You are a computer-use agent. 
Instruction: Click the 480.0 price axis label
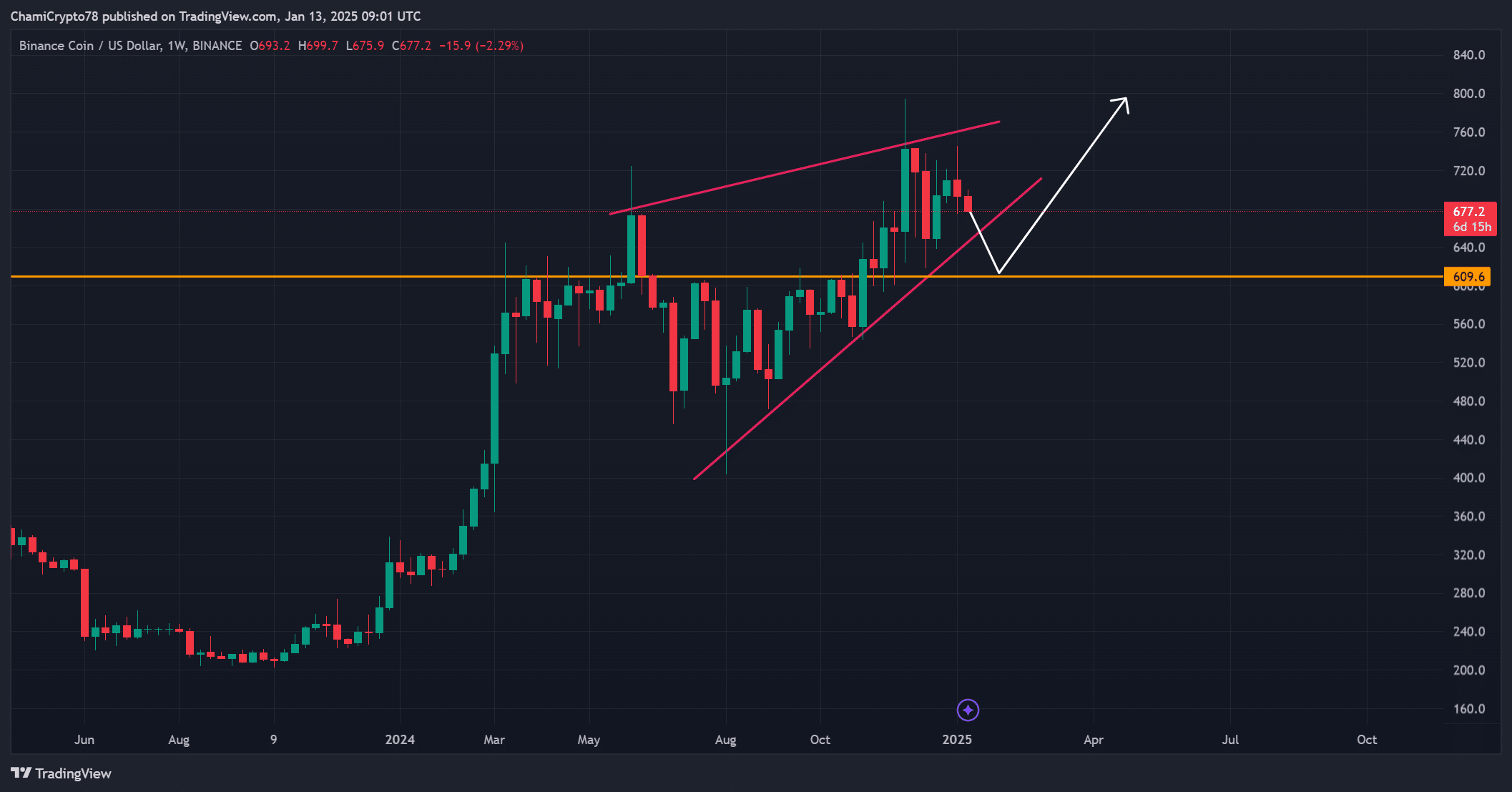click(x=1469, y=401)
